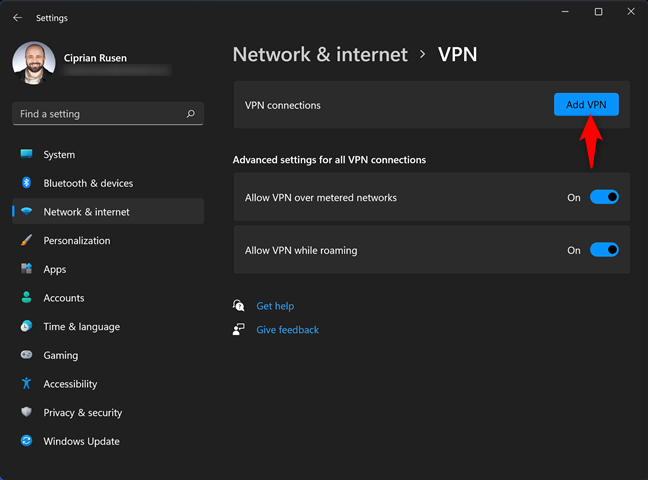The image size is (648, 480).
Task: Click the Advanced settings for all VPN connections heading
Action: pos(329,160)
